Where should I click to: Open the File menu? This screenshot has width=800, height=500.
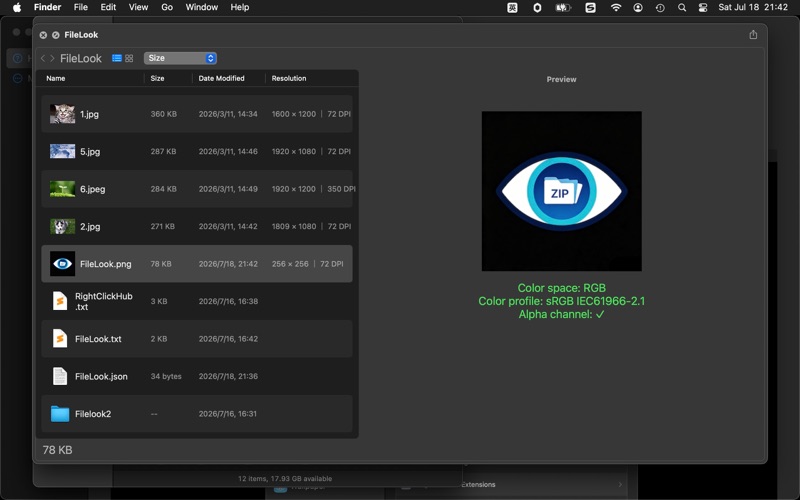[x=81, y=7]
